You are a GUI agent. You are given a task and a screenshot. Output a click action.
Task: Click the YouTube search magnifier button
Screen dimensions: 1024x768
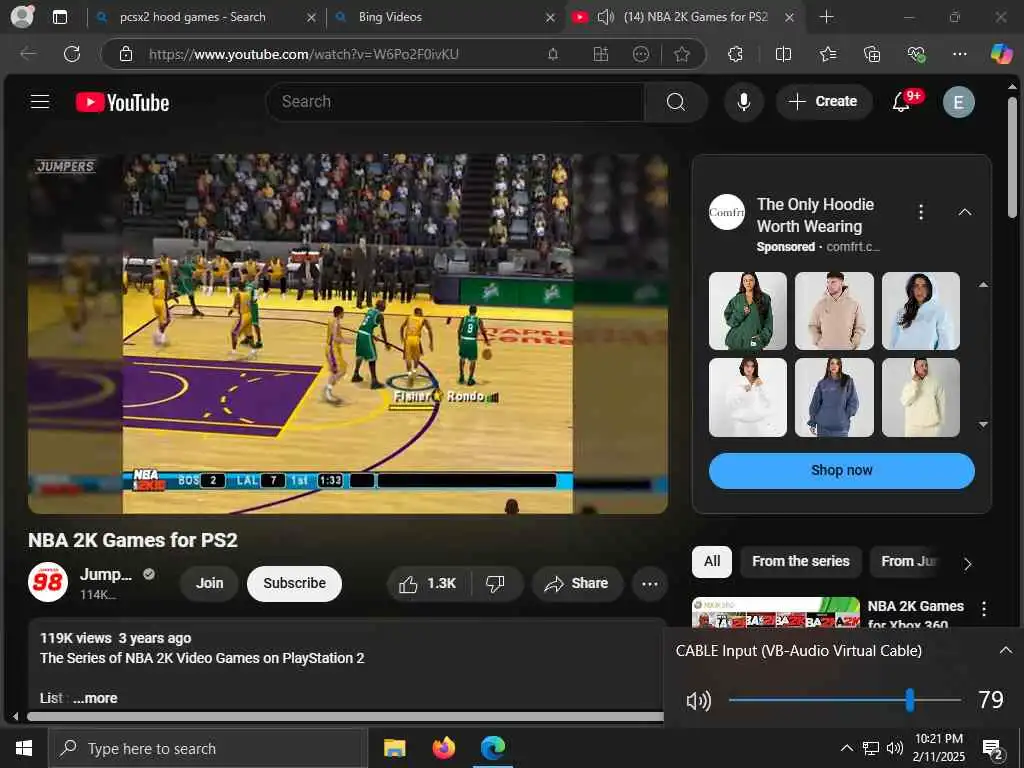click(x=676, y=102)
